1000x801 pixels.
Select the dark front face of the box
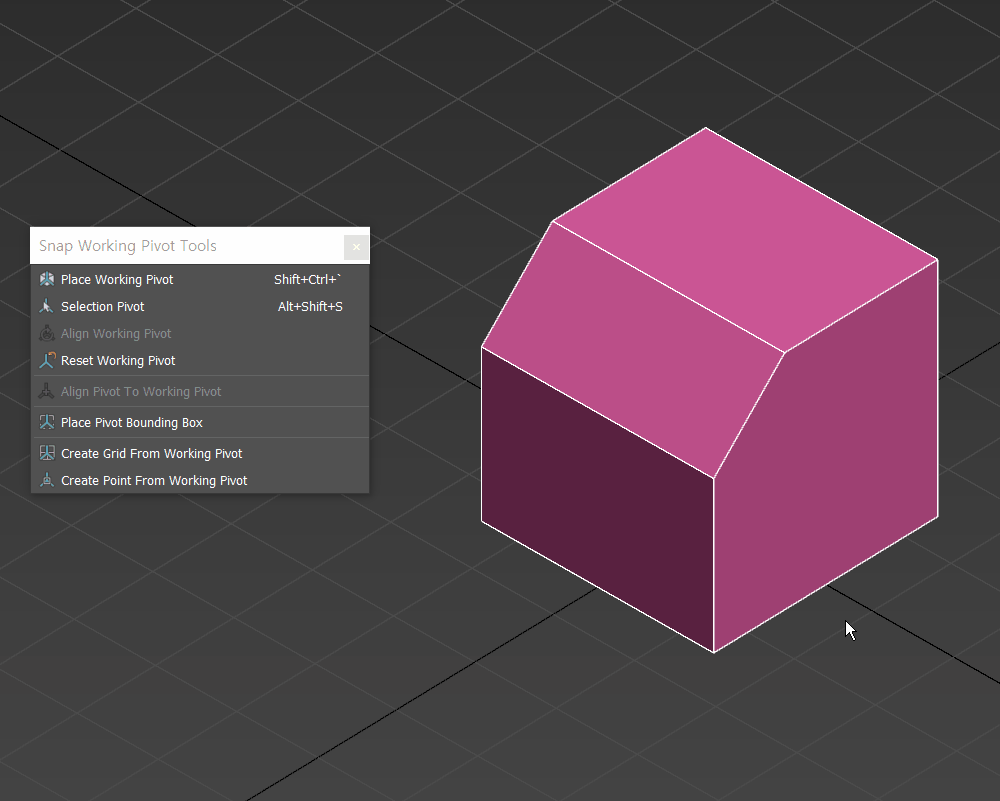[x=598, y=499]
